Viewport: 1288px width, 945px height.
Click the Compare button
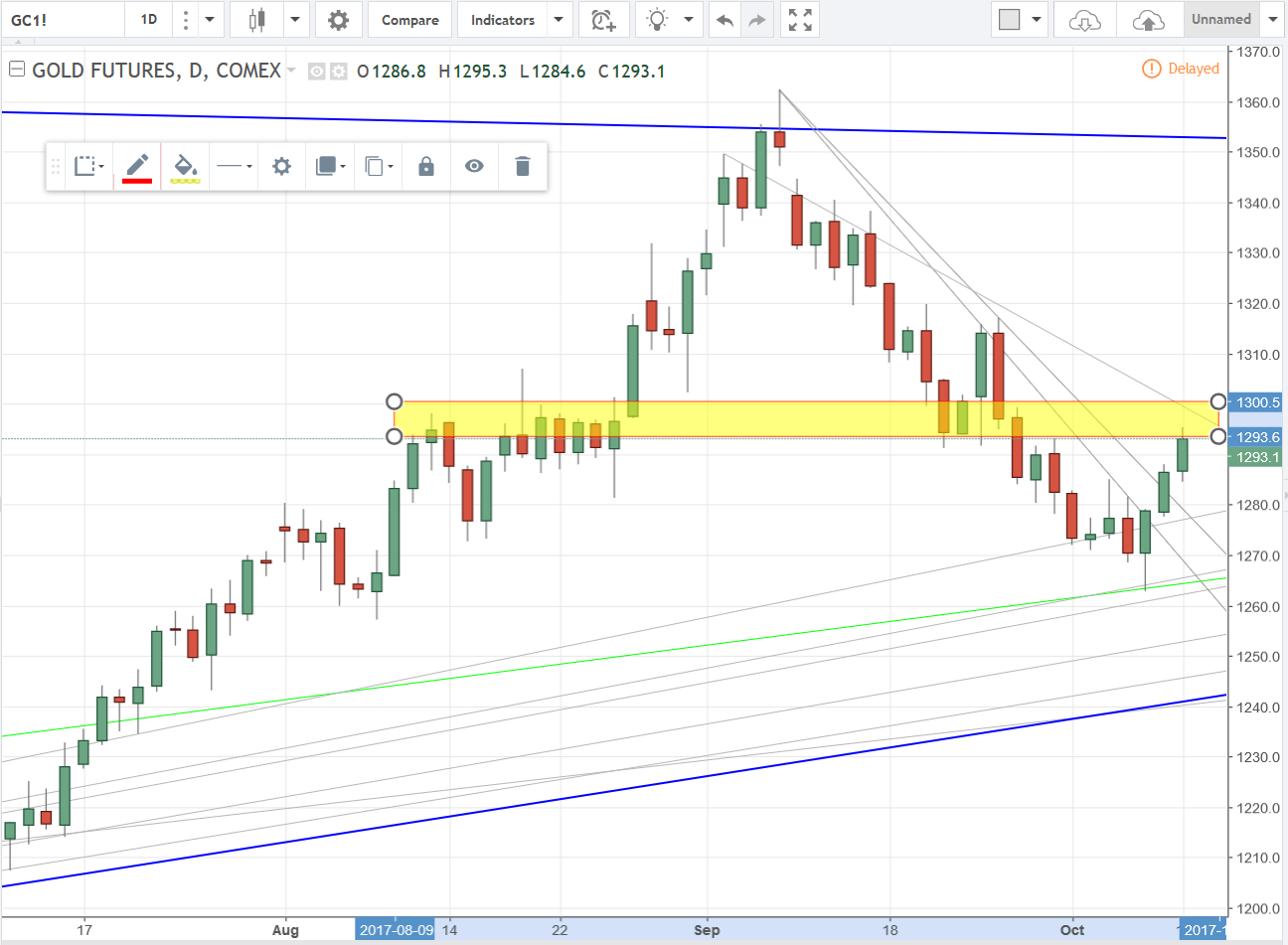pyautogui.click(x=409, y=20)
